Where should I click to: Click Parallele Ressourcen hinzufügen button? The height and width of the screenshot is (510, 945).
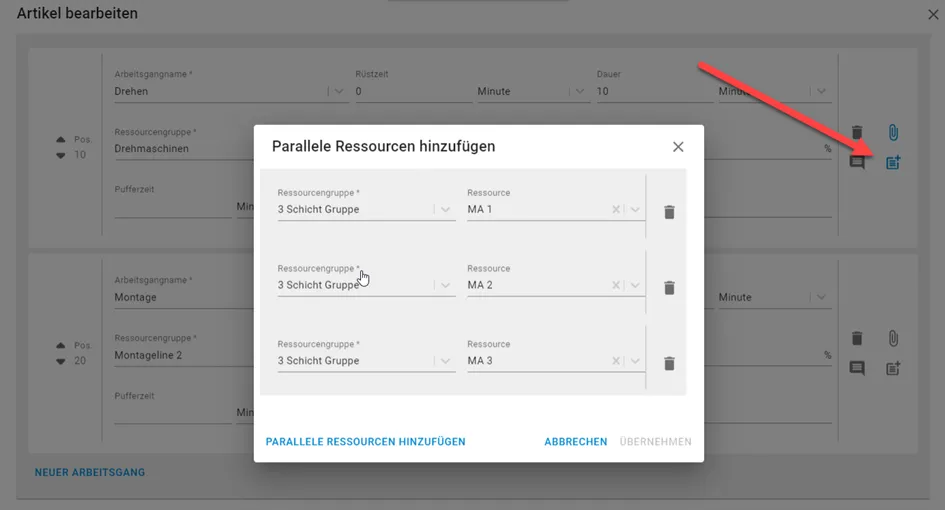point(365,442)
